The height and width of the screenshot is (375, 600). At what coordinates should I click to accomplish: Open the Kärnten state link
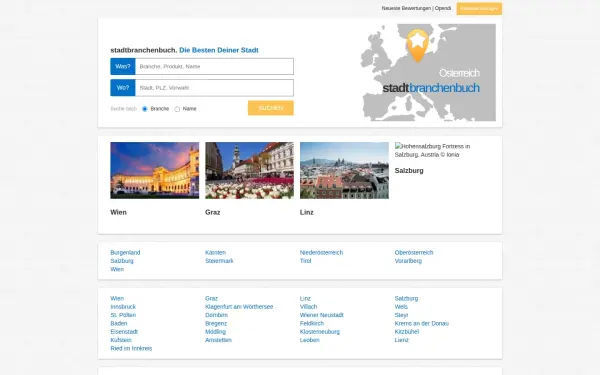[x=215, y=253]
